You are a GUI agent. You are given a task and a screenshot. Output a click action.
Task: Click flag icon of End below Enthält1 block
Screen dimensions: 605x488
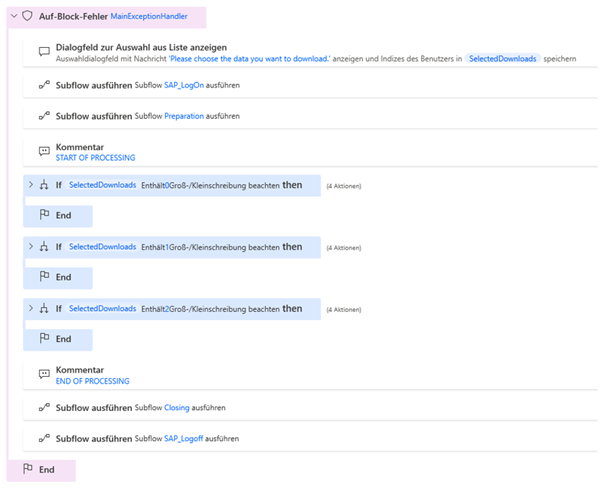pos(44,277)
